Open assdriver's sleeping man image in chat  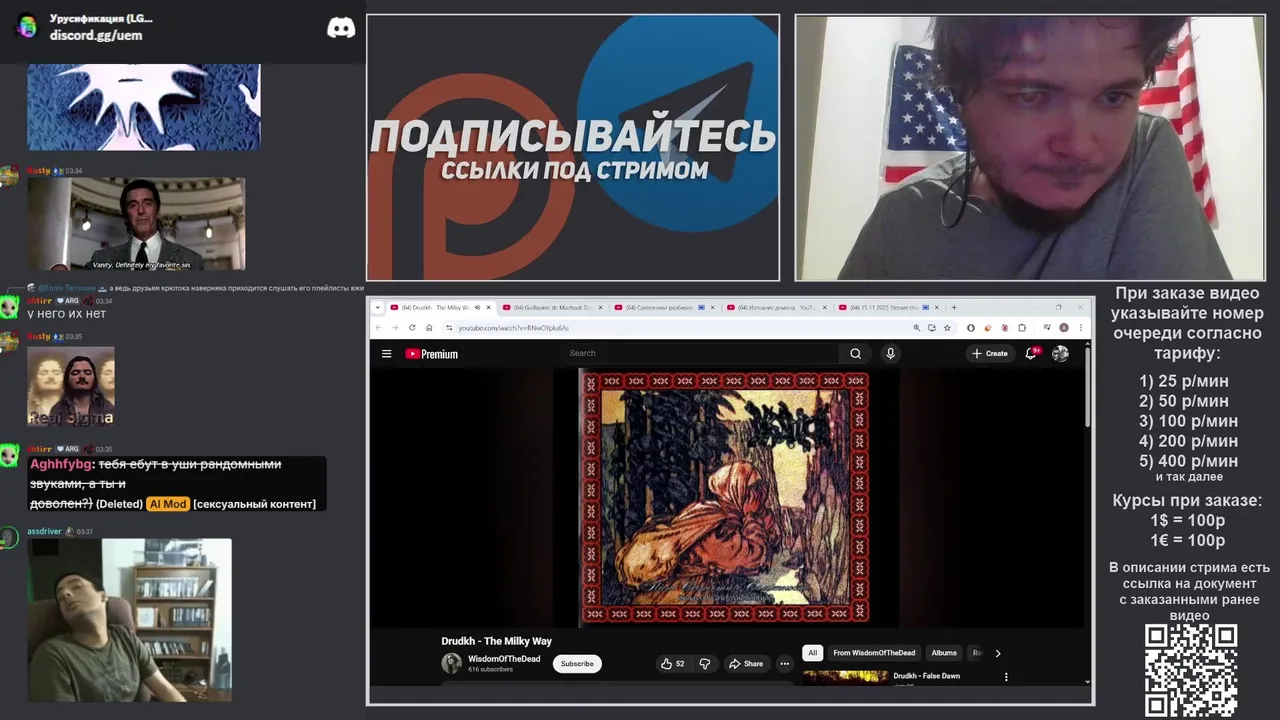point(129,620)
